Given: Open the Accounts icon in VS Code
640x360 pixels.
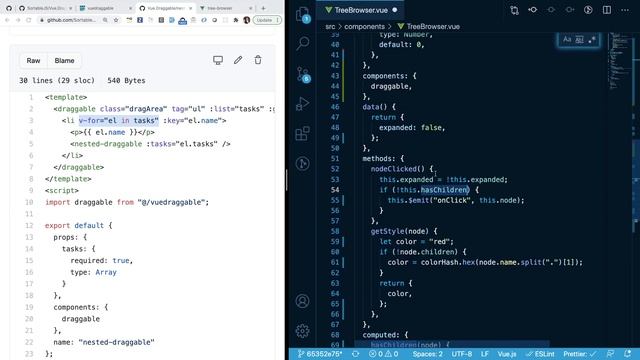Looking at the screenshot, I should coord(302,301).
